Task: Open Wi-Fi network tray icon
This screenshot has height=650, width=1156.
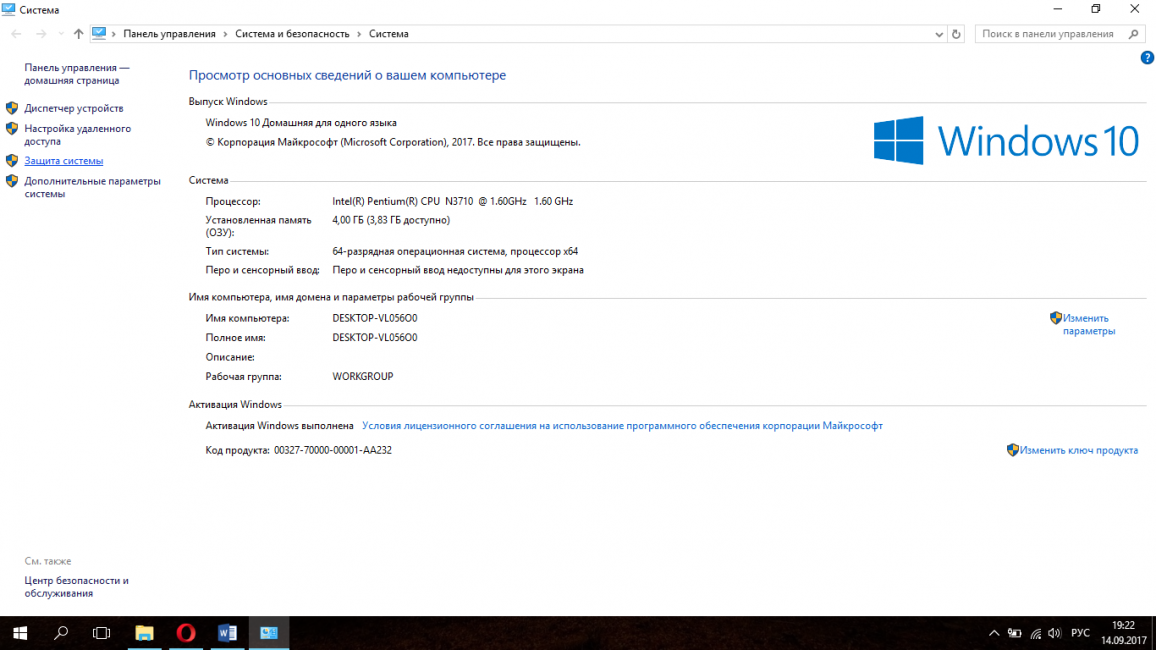Action: [x=1035, y=633]
